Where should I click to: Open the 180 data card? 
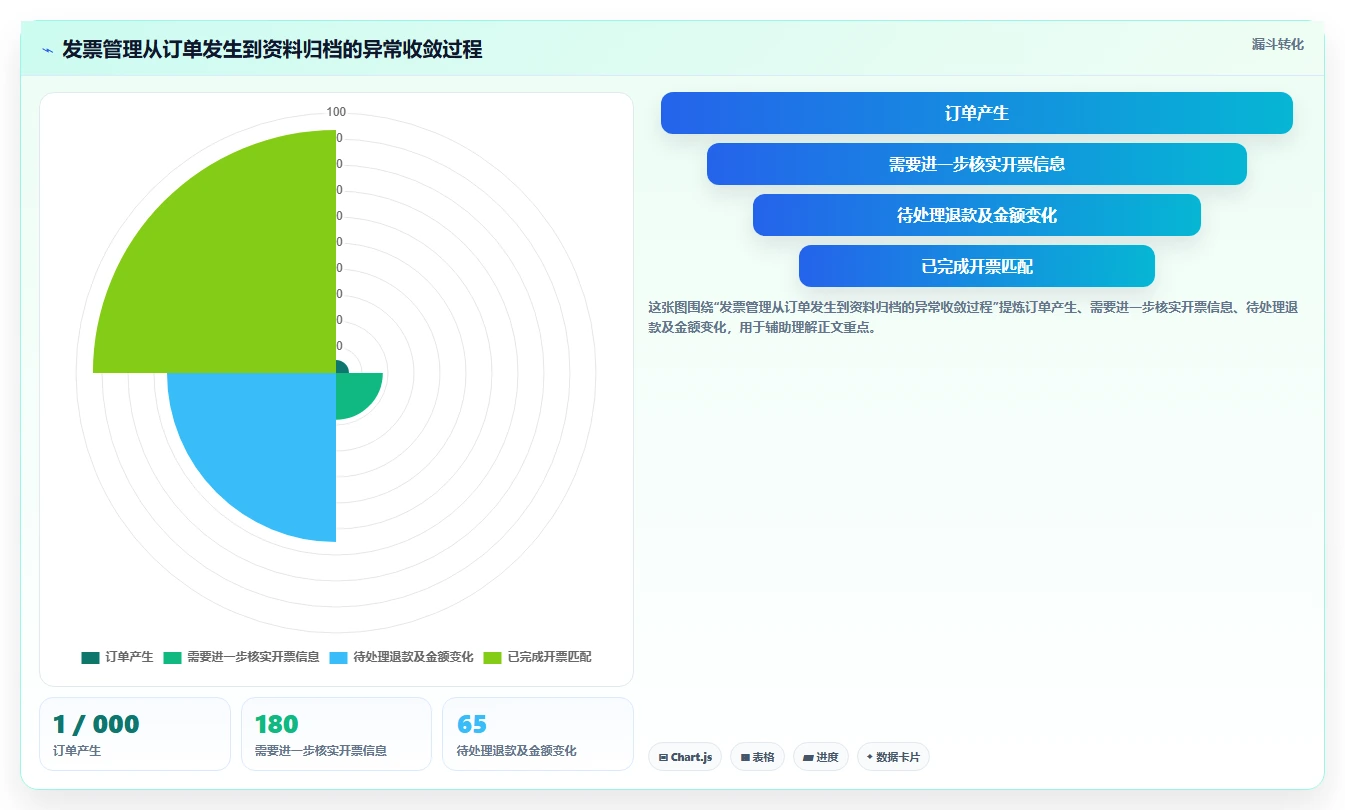coord(336,734)
